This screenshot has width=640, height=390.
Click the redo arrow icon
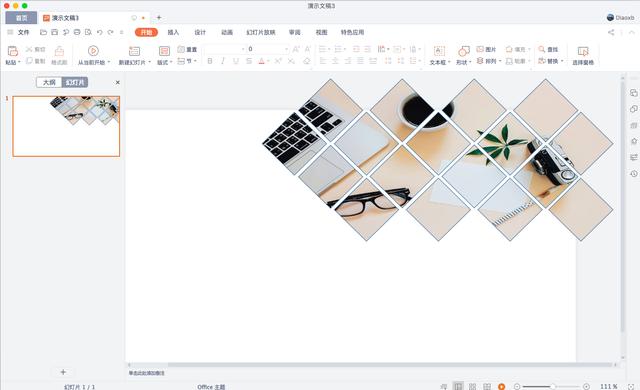110,32
